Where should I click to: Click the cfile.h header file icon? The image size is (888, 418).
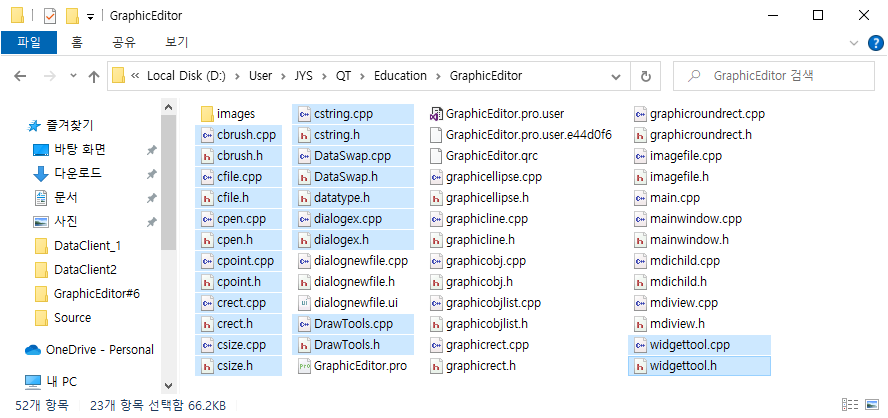pos(207,198)
